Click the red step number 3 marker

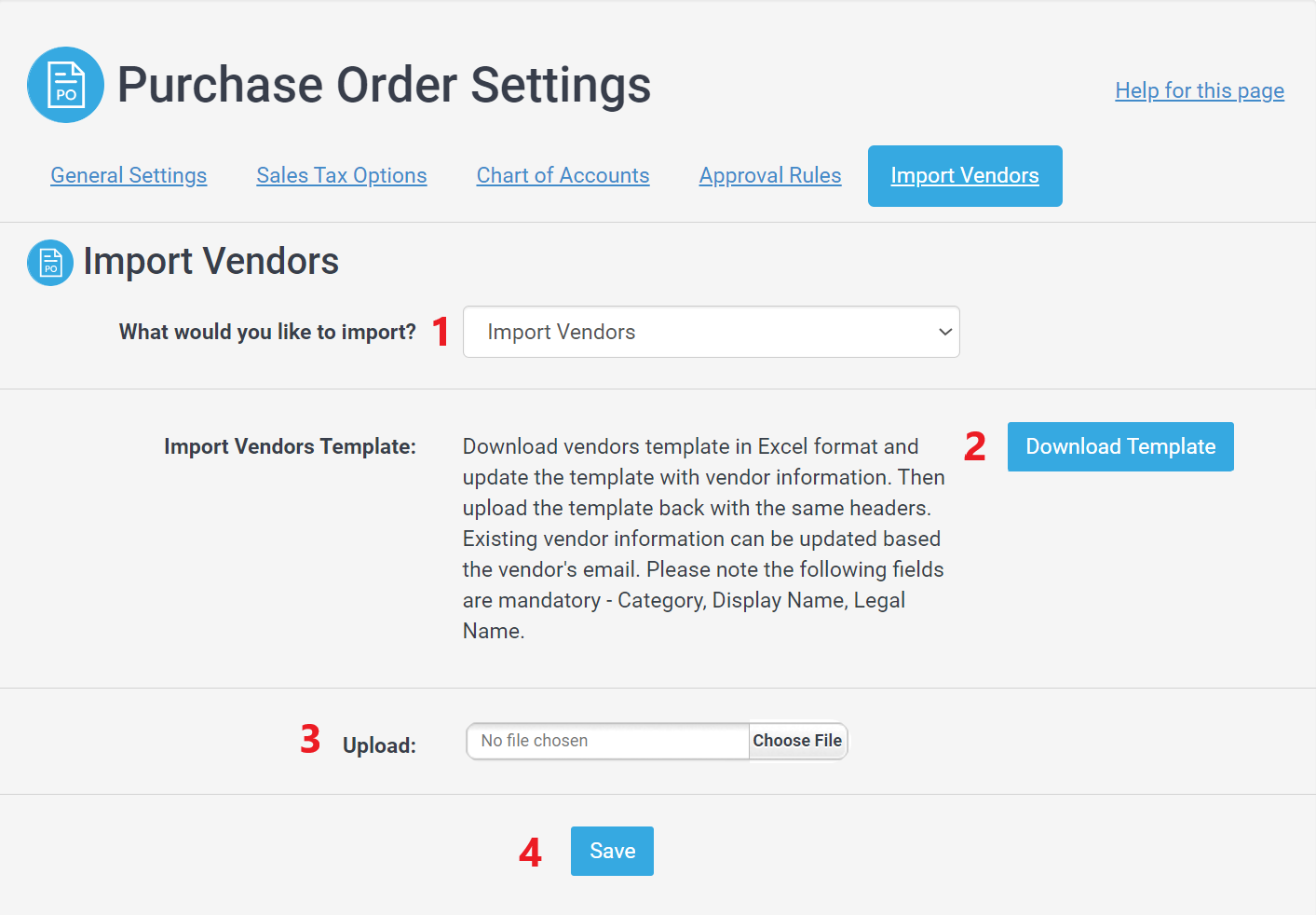pos(310,739)
